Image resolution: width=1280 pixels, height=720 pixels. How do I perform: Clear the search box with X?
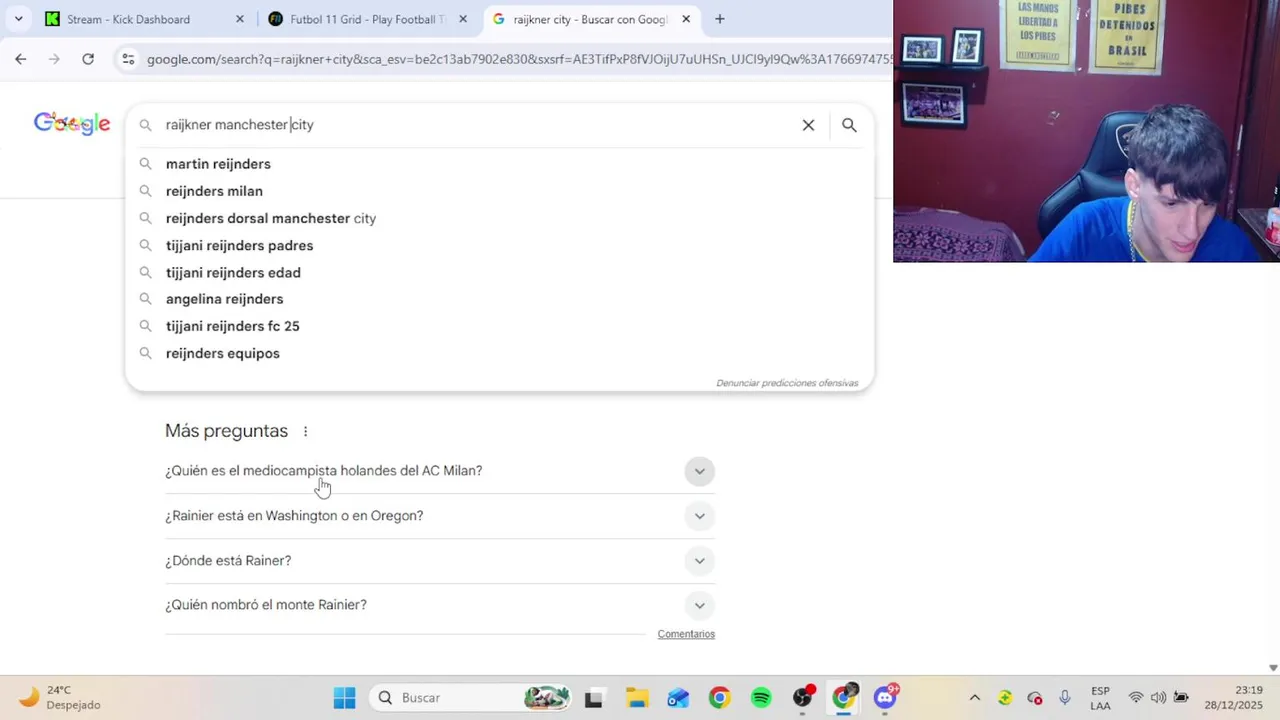click(808, 125)
